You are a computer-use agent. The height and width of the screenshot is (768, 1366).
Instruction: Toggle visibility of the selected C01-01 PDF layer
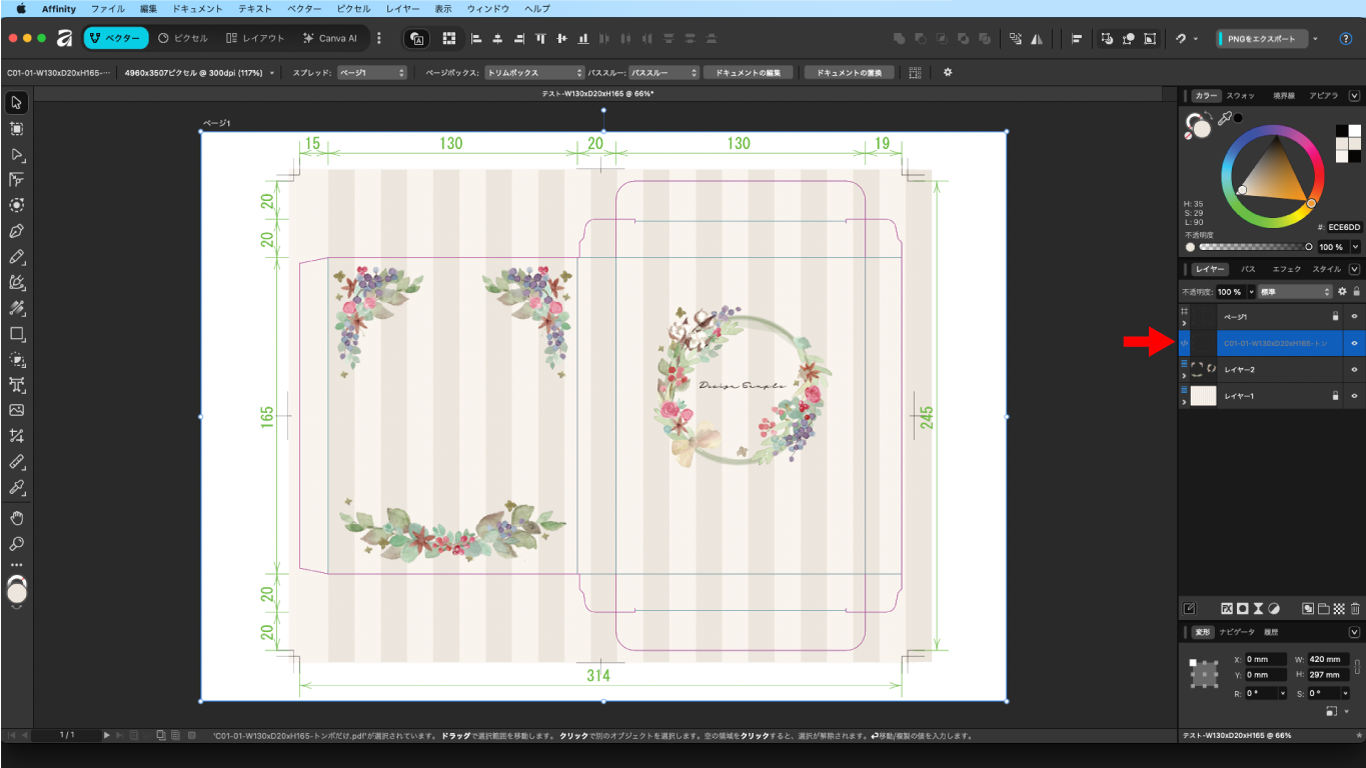tap(1355, 343)
